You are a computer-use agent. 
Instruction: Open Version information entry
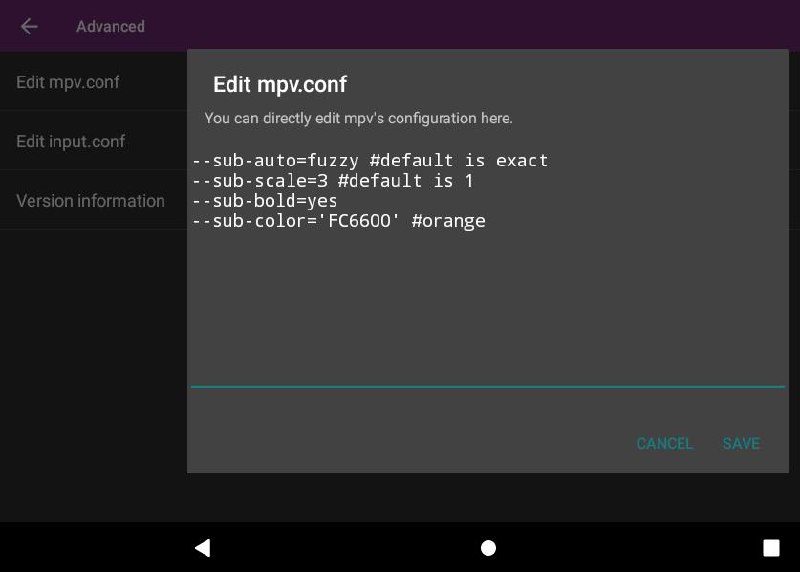[x=93, y=201]
